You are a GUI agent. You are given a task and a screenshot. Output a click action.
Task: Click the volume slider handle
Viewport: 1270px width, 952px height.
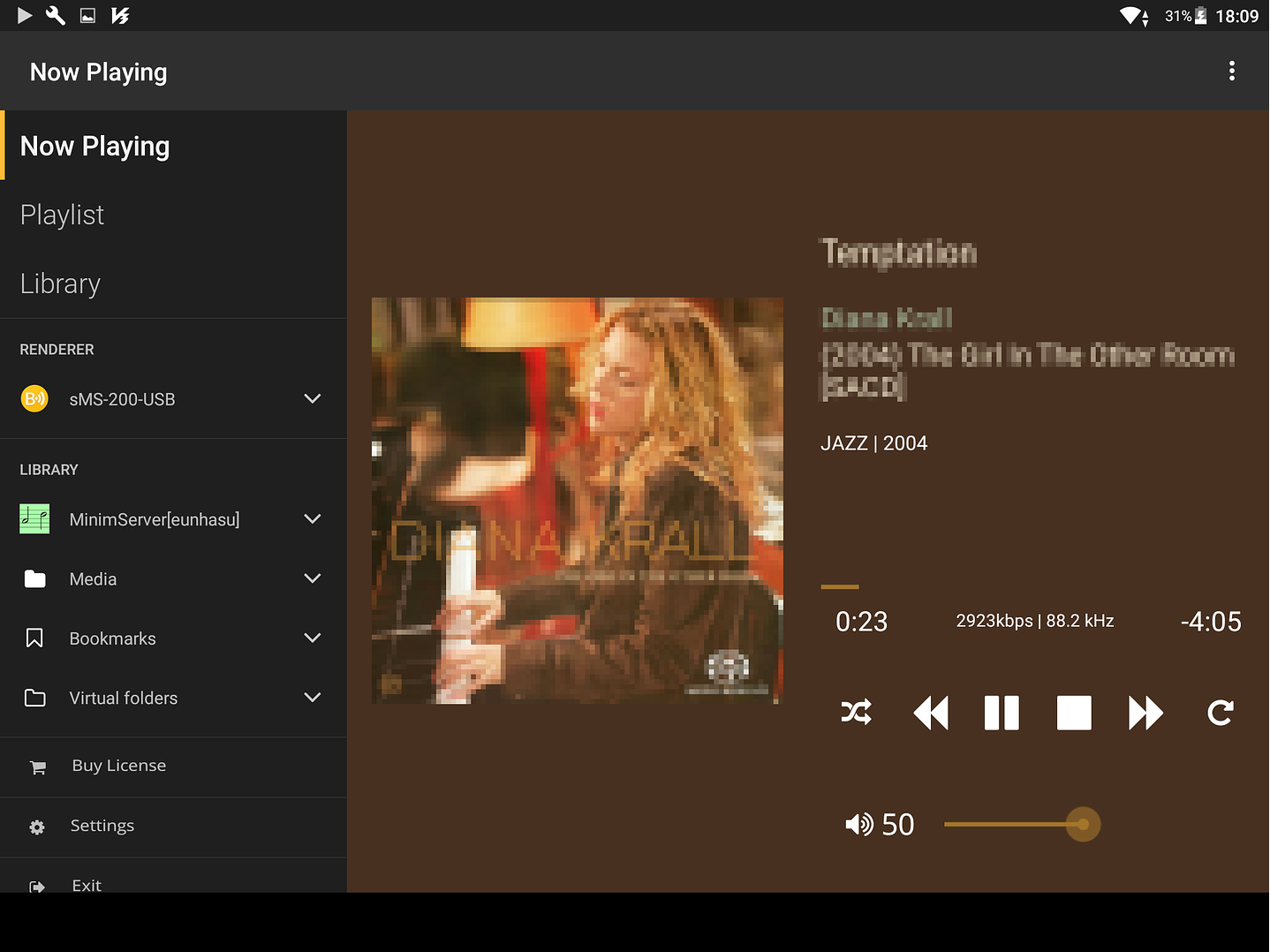click(x=1083, y=825)
